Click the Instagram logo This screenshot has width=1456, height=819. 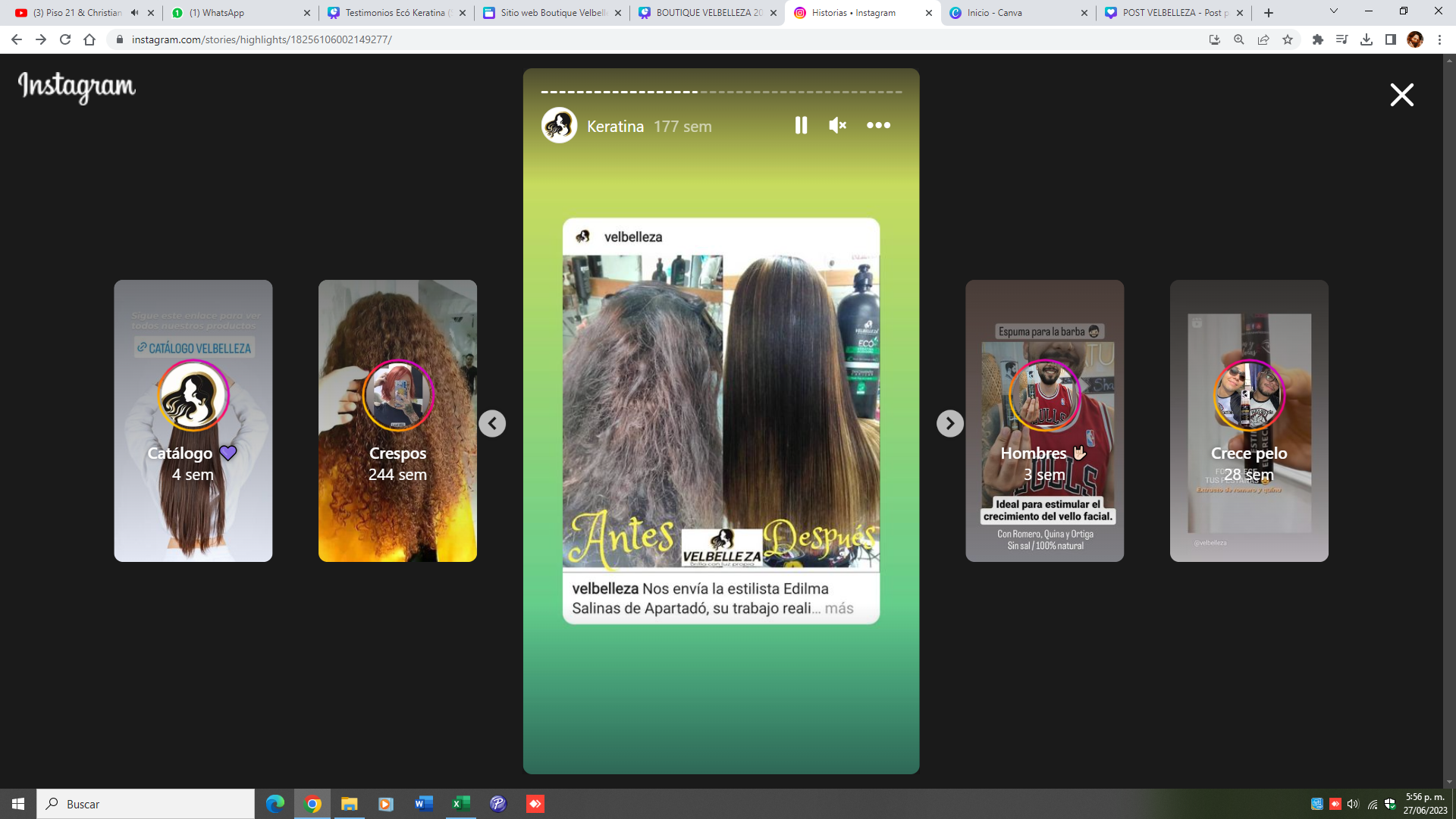(77, 87)
